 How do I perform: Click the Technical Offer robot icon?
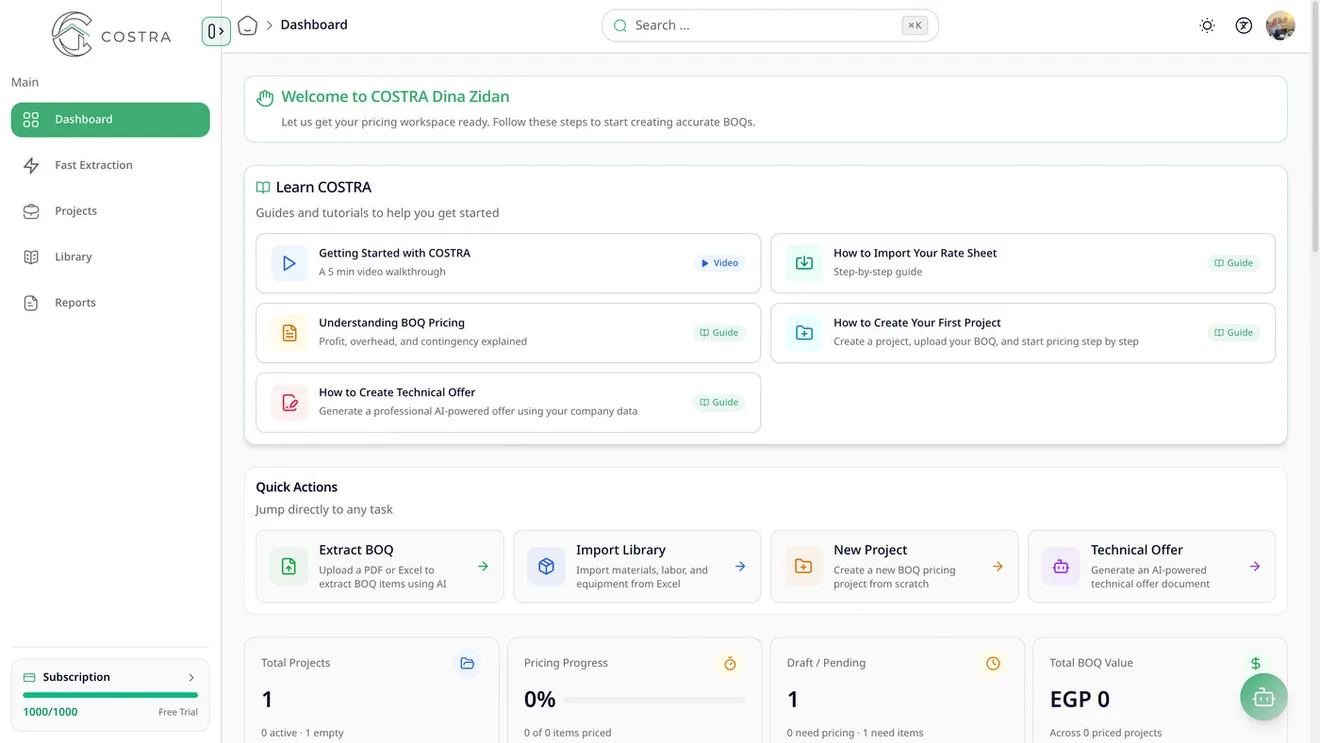[1061, 567]
